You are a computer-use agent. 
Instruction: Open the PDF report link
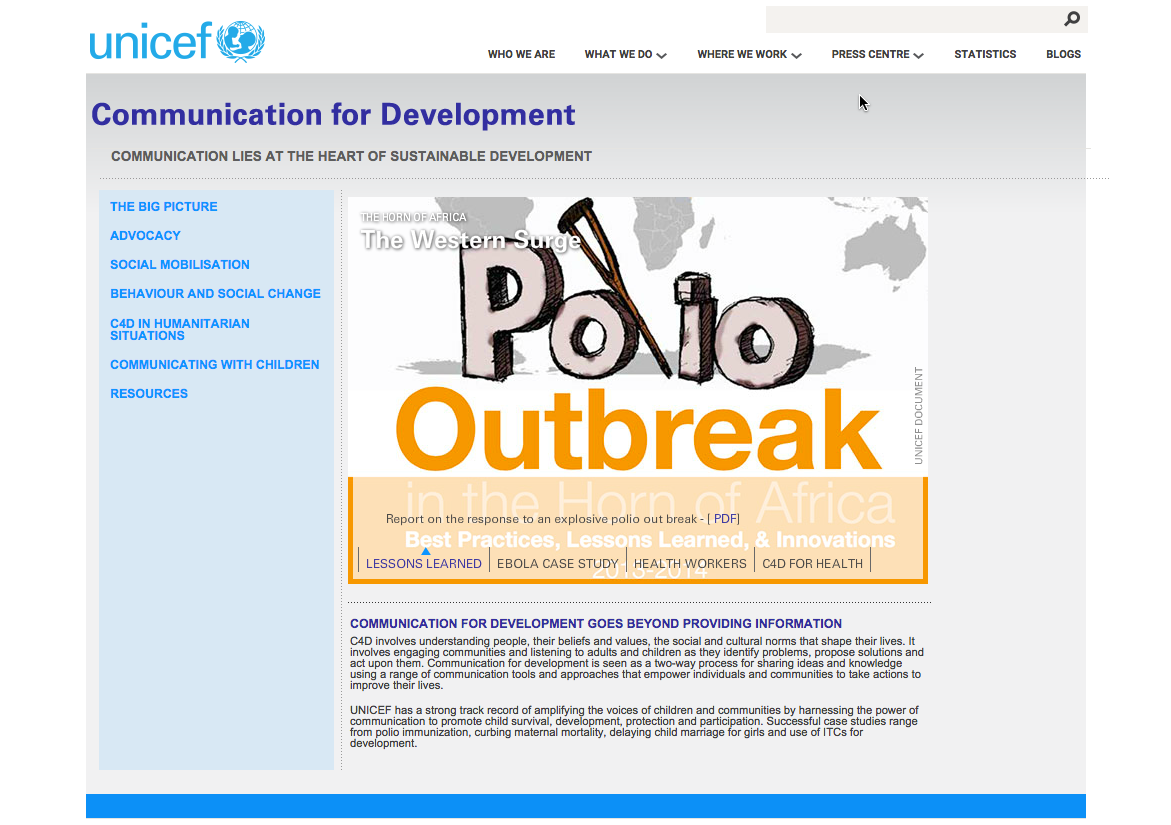[725, 519]
